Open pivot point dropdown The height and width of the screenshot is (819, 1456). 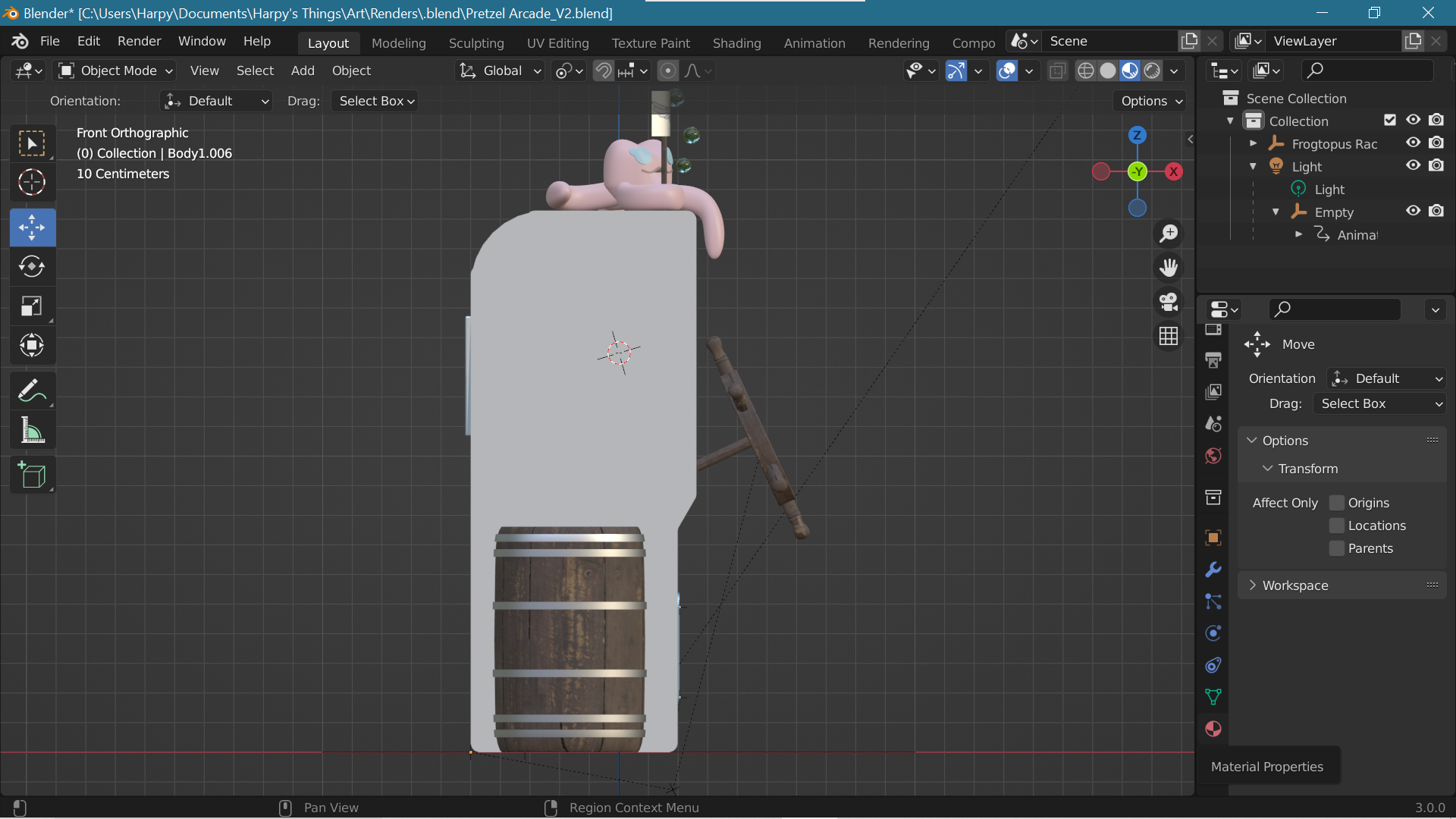click(x=570, y=71)
